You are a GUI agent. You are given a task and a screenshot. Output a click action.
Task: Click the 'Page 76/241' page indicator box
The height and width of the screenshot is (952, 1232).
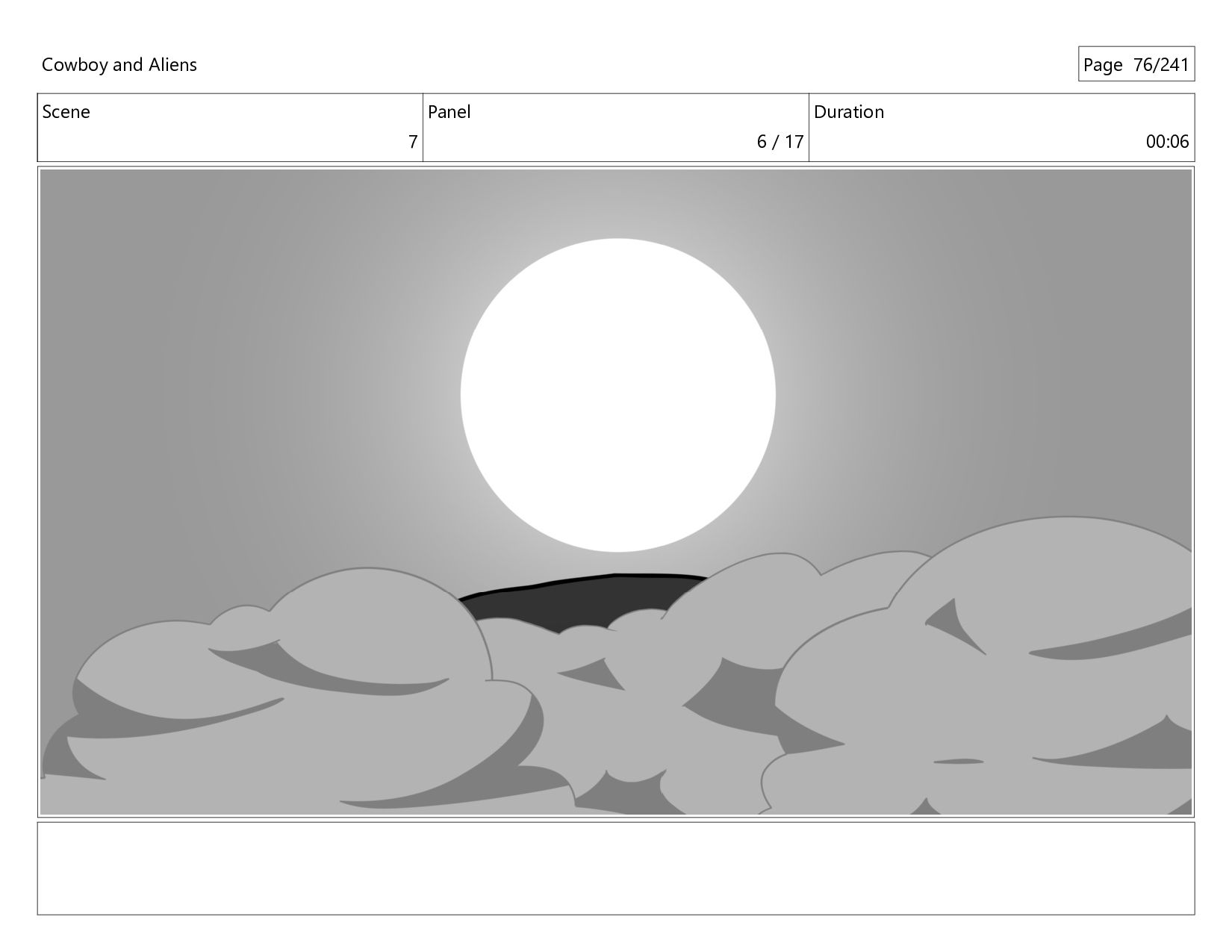[x=1136, y=65]
